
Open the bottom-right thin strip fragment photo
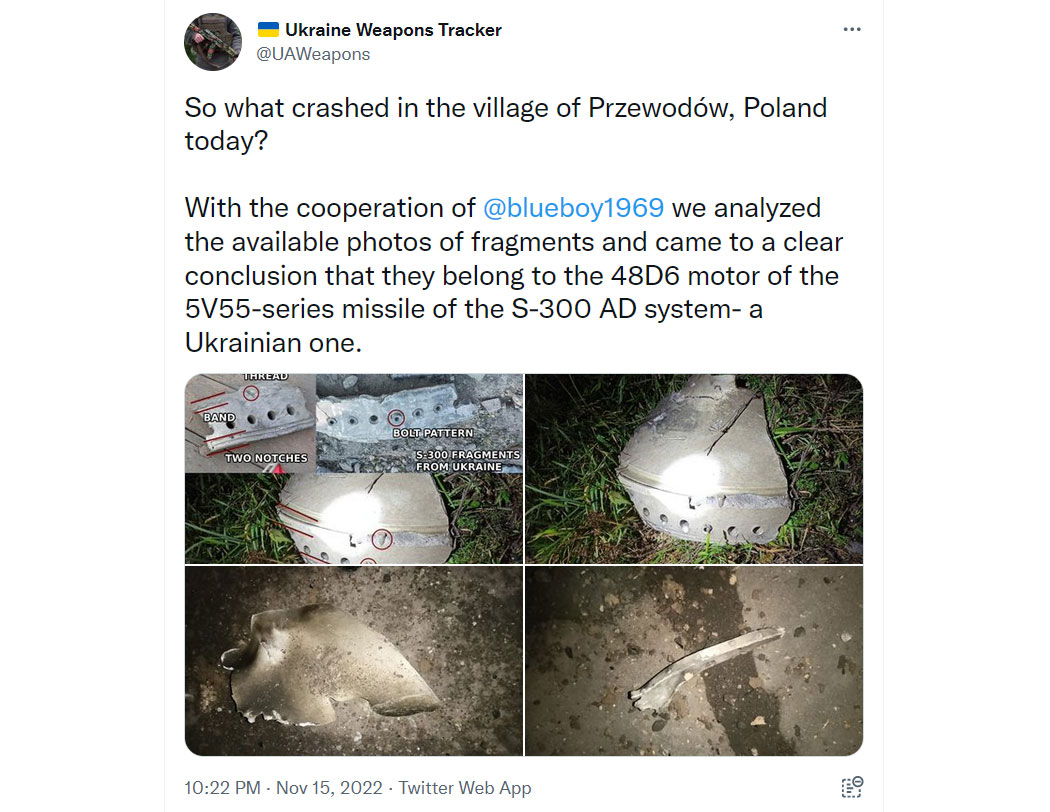pos(694,661)
